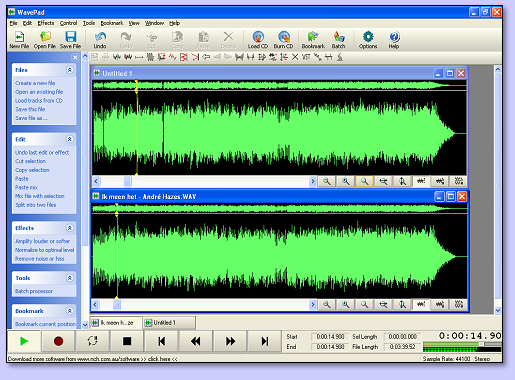
Task: Click Open an existing file link
Action: (x=39, y=92)
